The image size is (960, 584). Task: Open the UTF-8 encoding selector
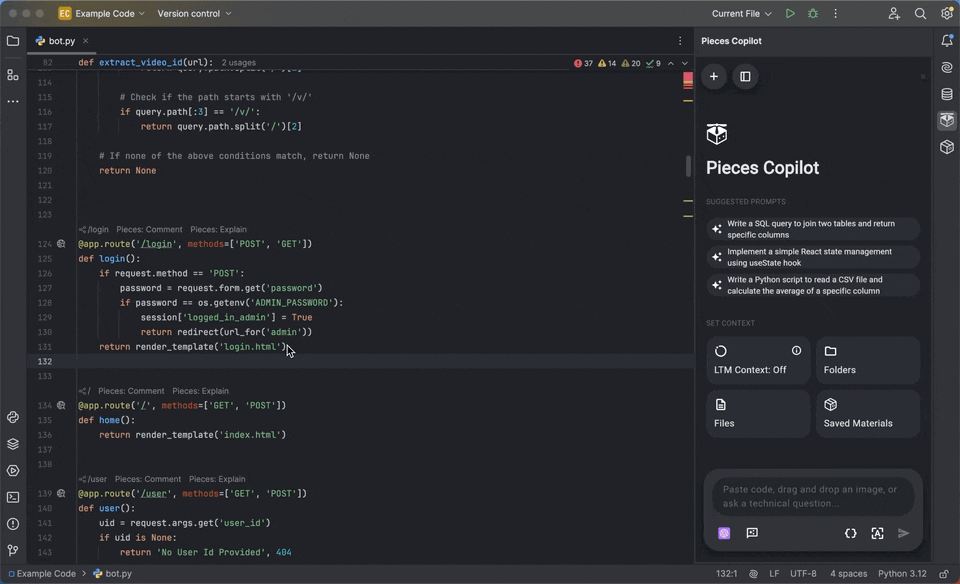click(x=803, y=574)
